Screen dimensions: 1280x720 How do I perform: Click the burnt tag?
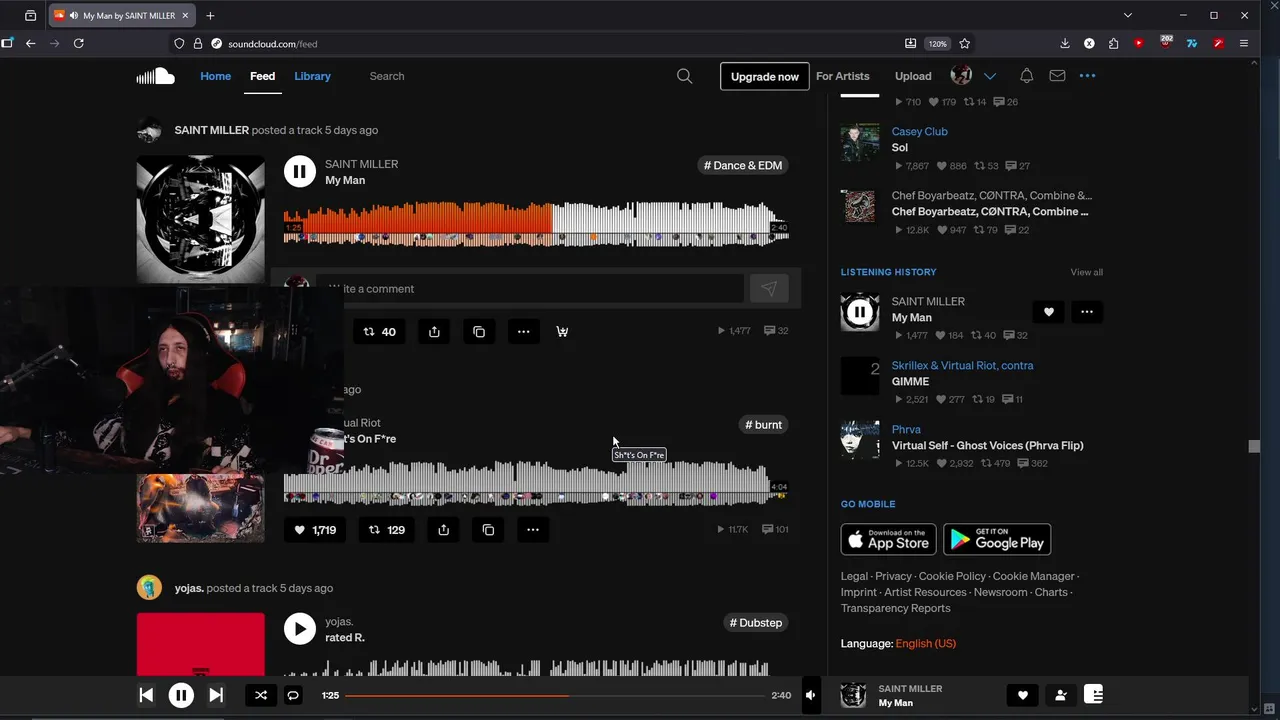pos(763,425)
